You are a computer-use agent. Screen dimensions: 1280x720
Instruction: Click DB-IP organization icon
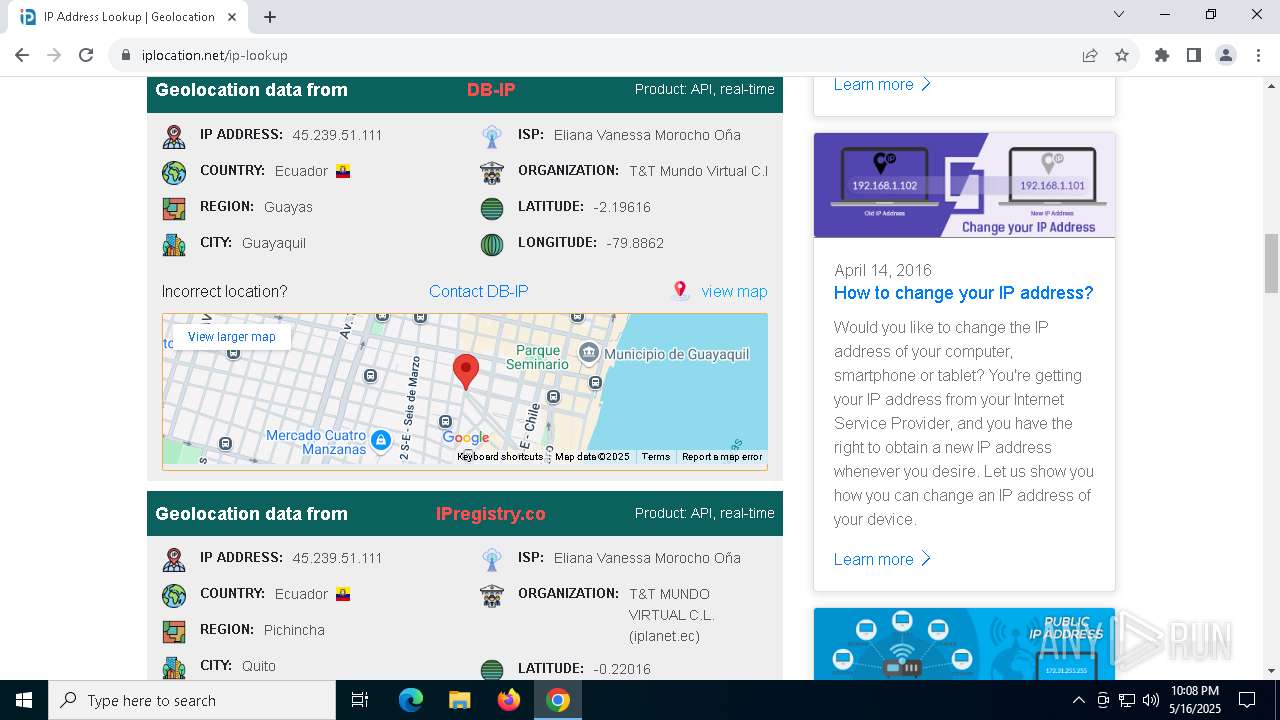[x=491, y=172]
